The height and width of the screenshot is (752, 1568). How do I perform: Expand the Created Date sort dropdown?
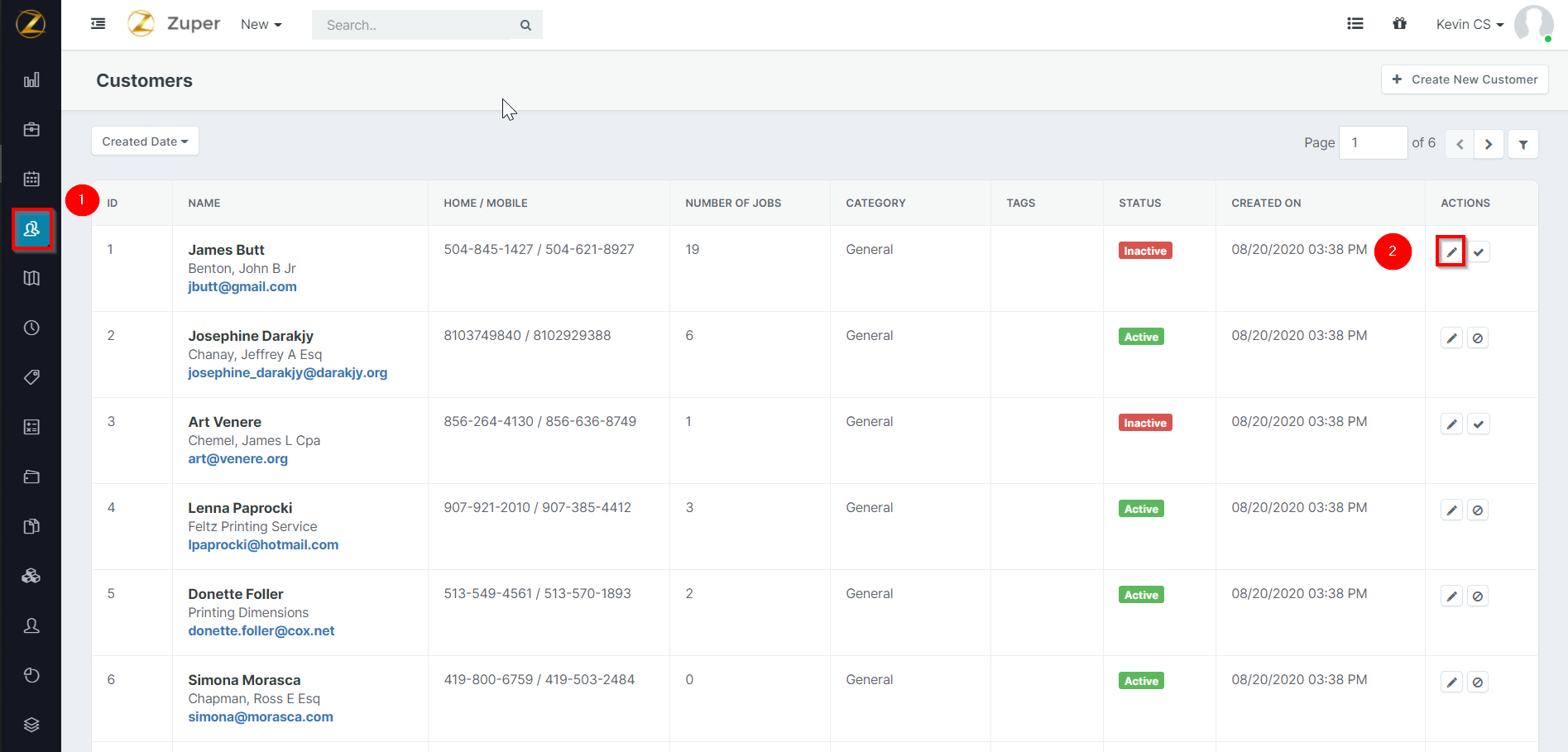[145, 141]
